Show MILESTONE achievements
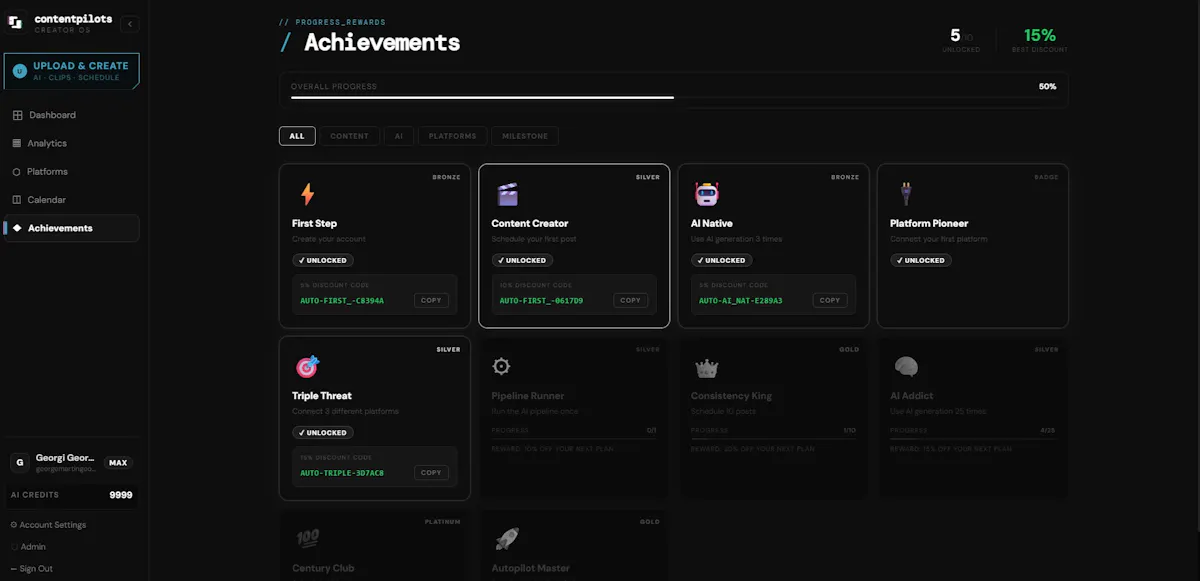1200x581 pixels. click(x=525, y=136)
